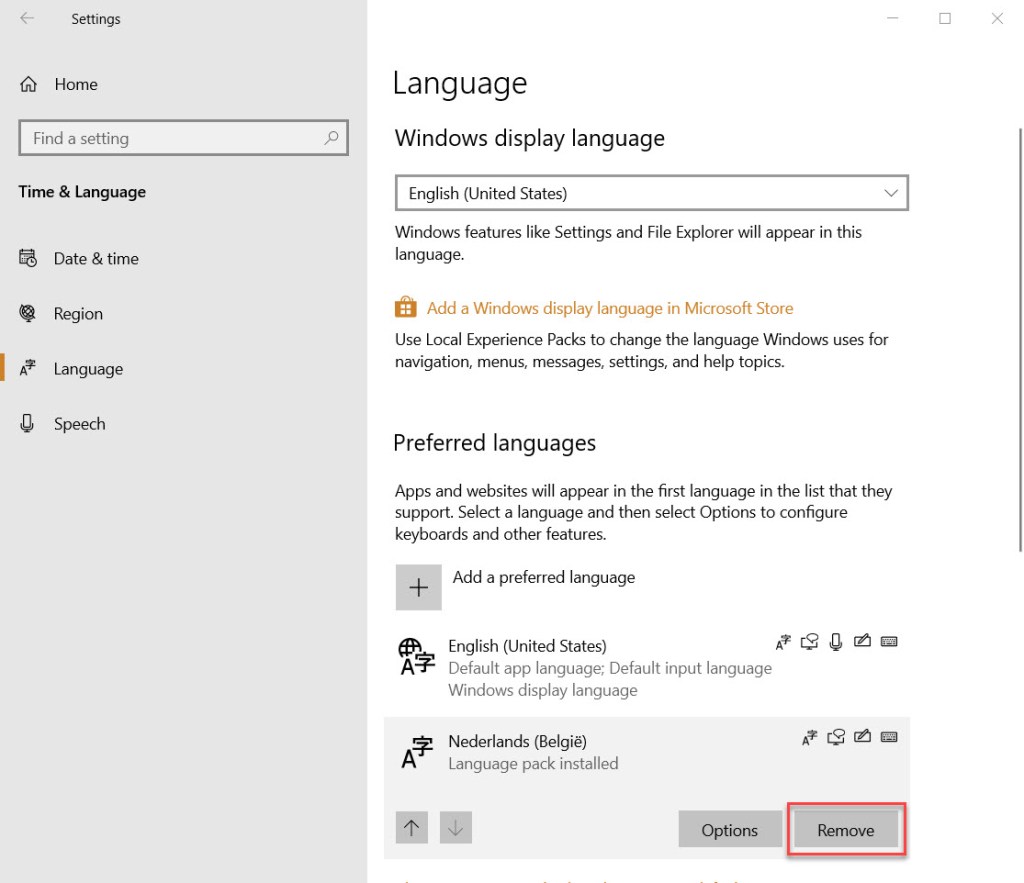Open Add a Windows display language link
The image size is (1024, 883).
[609, 308]
